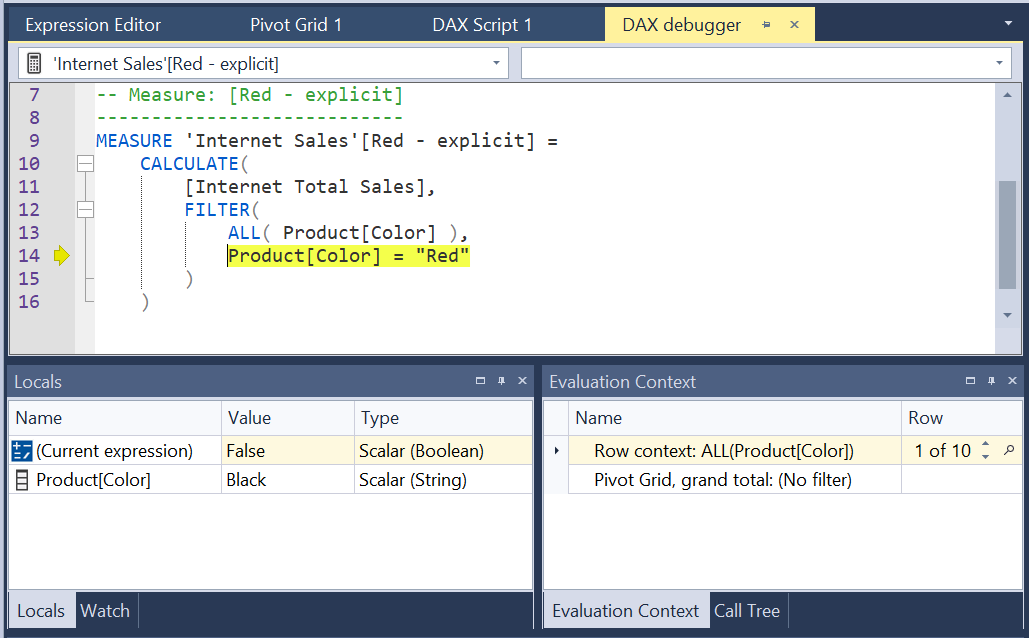Screen dimensions: 1029x638
Task: Switch to the Pivot Grid 1 tab
Action: click(x=296, y=23)
